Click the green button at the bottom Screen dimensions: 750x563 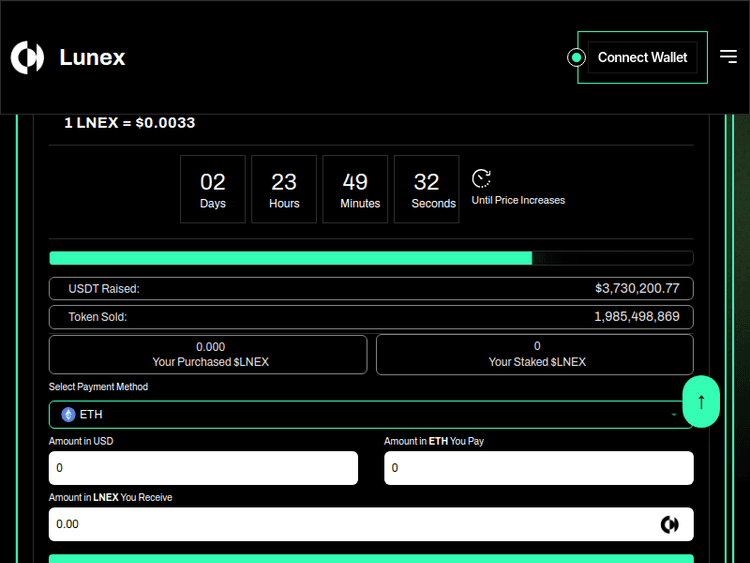click(x=371, y=559)
